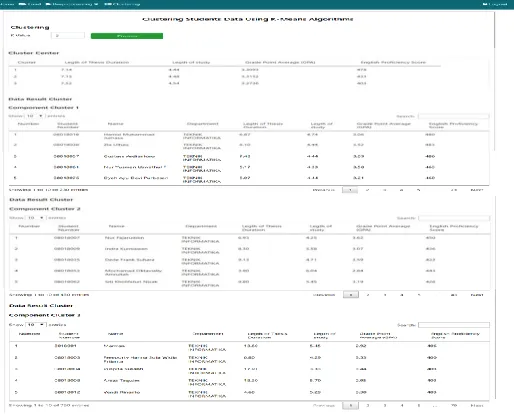Viewport: 514px width, 414px height.
Task: Click the 'Component Cluster 1' heading
Action: (x=44, y=108)
